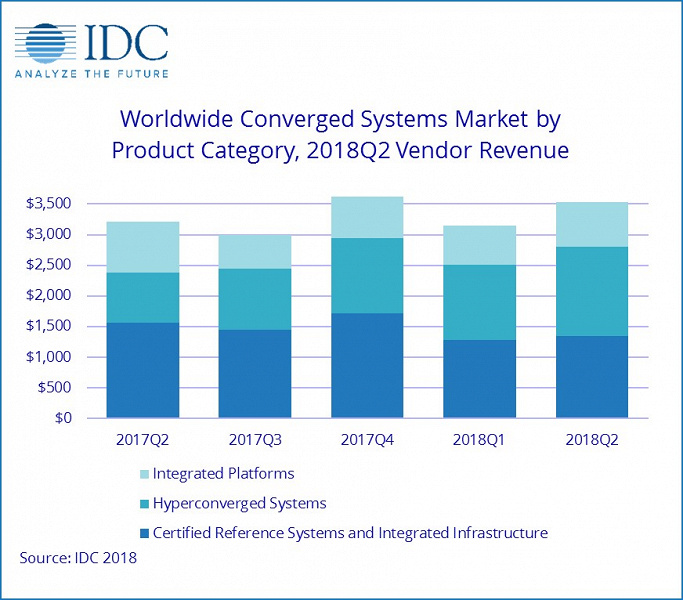Click 2018Q1 Certified Reference Systems bar segment
The image size is (683, 600).
pyautogui.click(x=480, y=379)
